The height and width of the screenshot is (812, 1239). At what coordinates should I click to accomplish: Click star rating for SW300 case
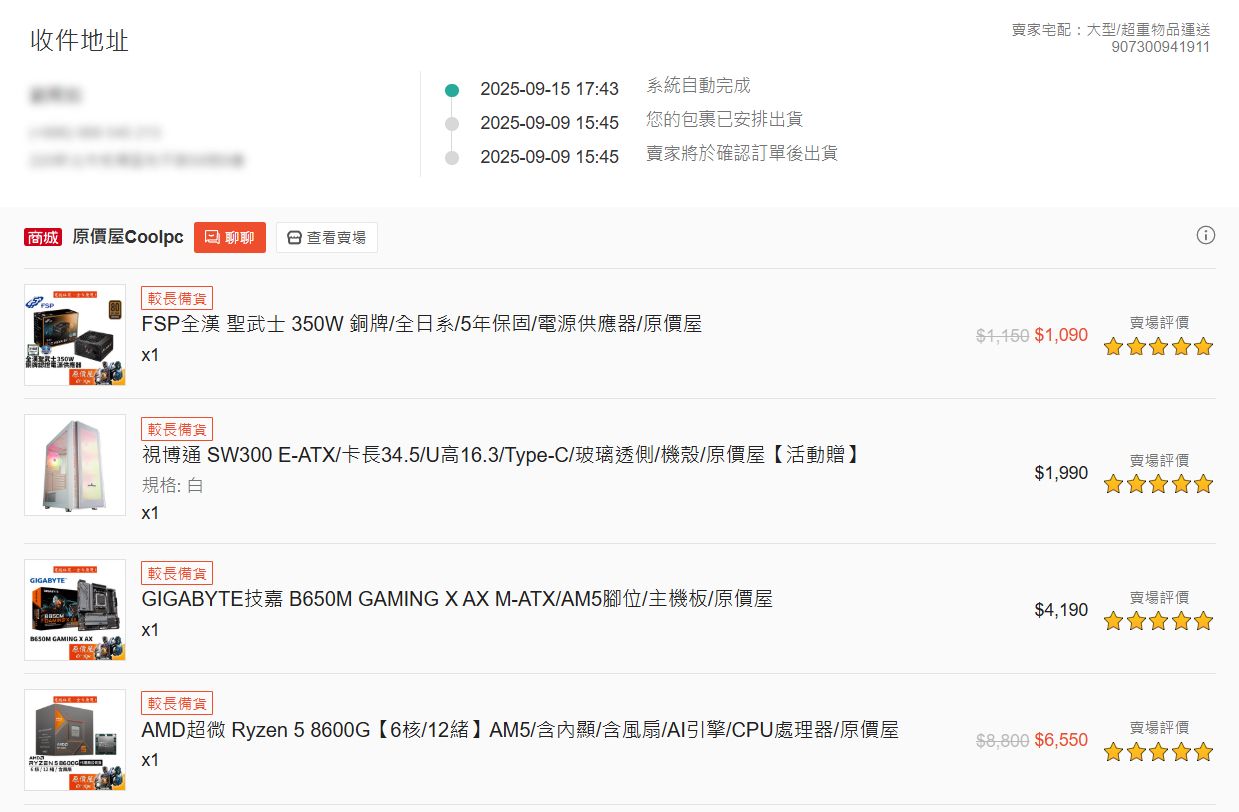click(1158, 484)
